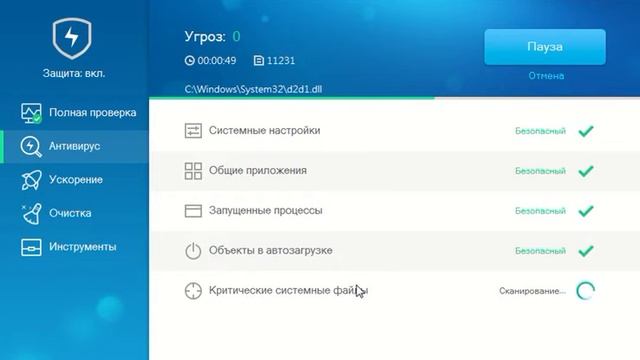The image size is (640, 360).
Task: Cancel the scan via Отмена link
Action: (x=546, y=76)
